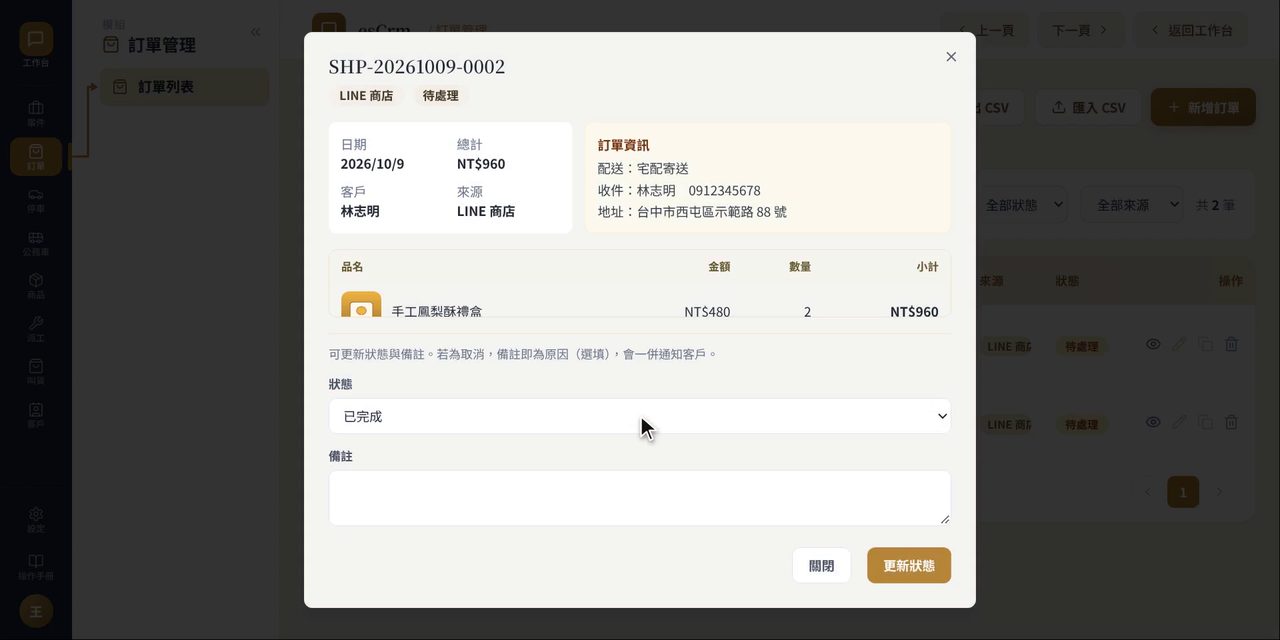Edit the lower order row via pencil icon

click(x=1179, y=422)
